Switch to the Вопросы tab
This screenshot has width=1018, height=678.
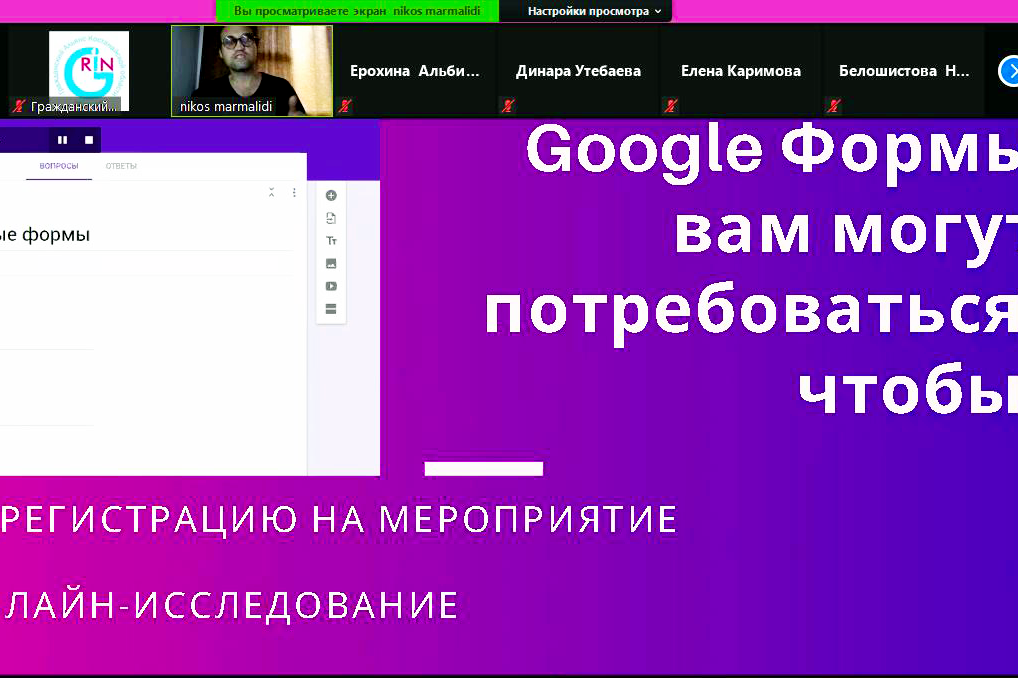coord(59,166)
